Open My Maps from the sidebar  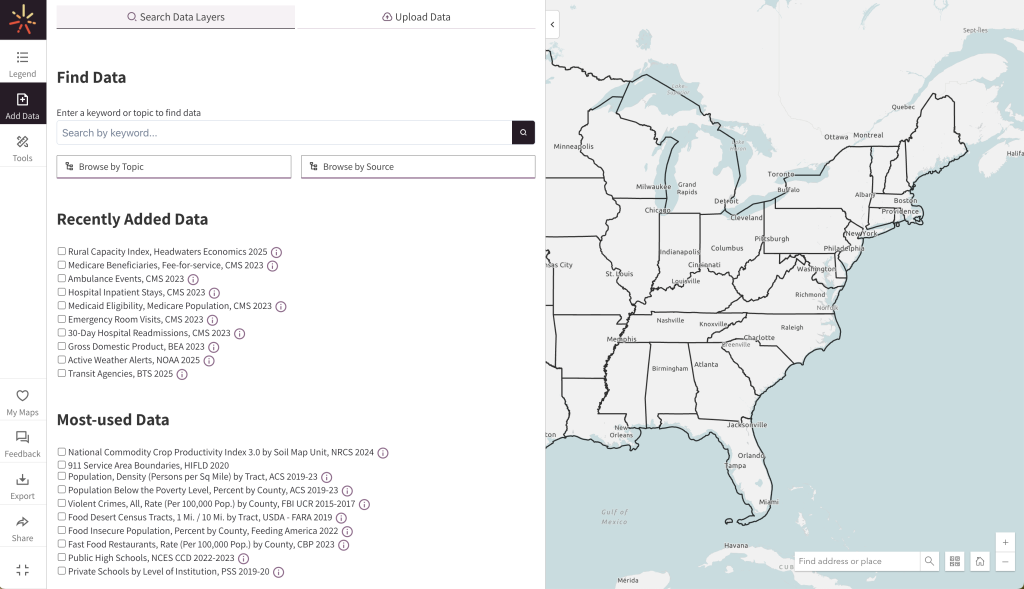[22, 402]
